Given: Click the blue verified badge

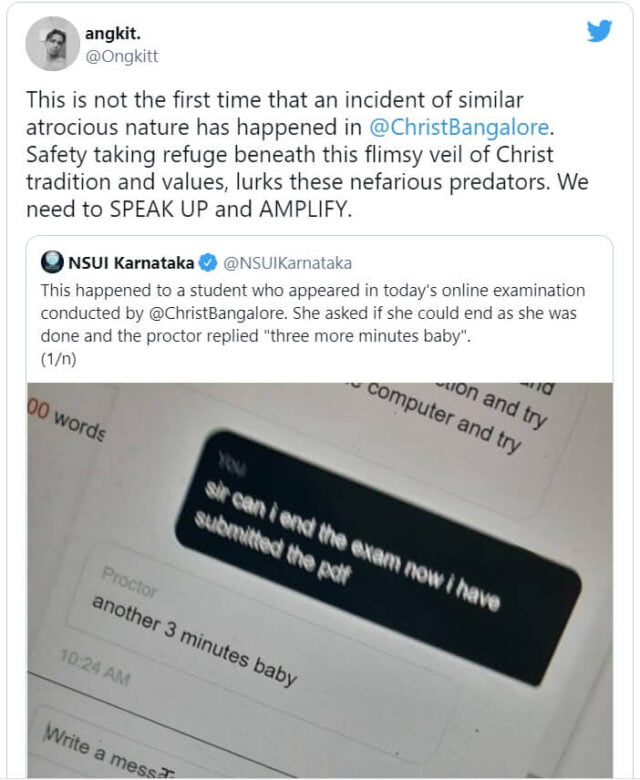Looking at the screenshot, I should pyautogui.click(x=207, y=264).
